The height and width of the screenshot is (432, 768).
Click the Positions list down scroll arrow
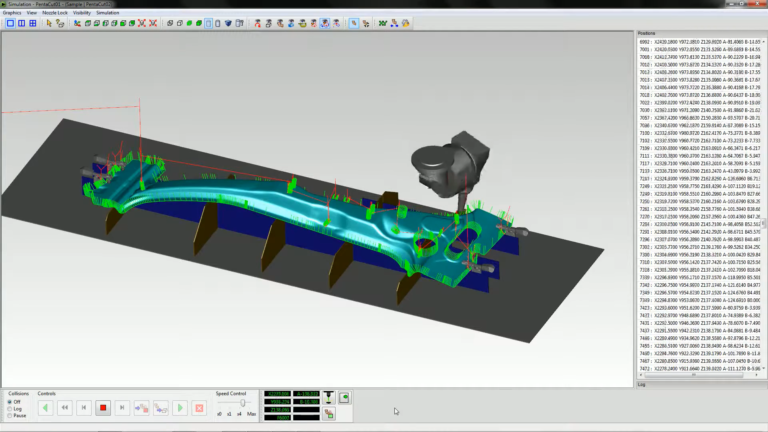pos(764,368)
